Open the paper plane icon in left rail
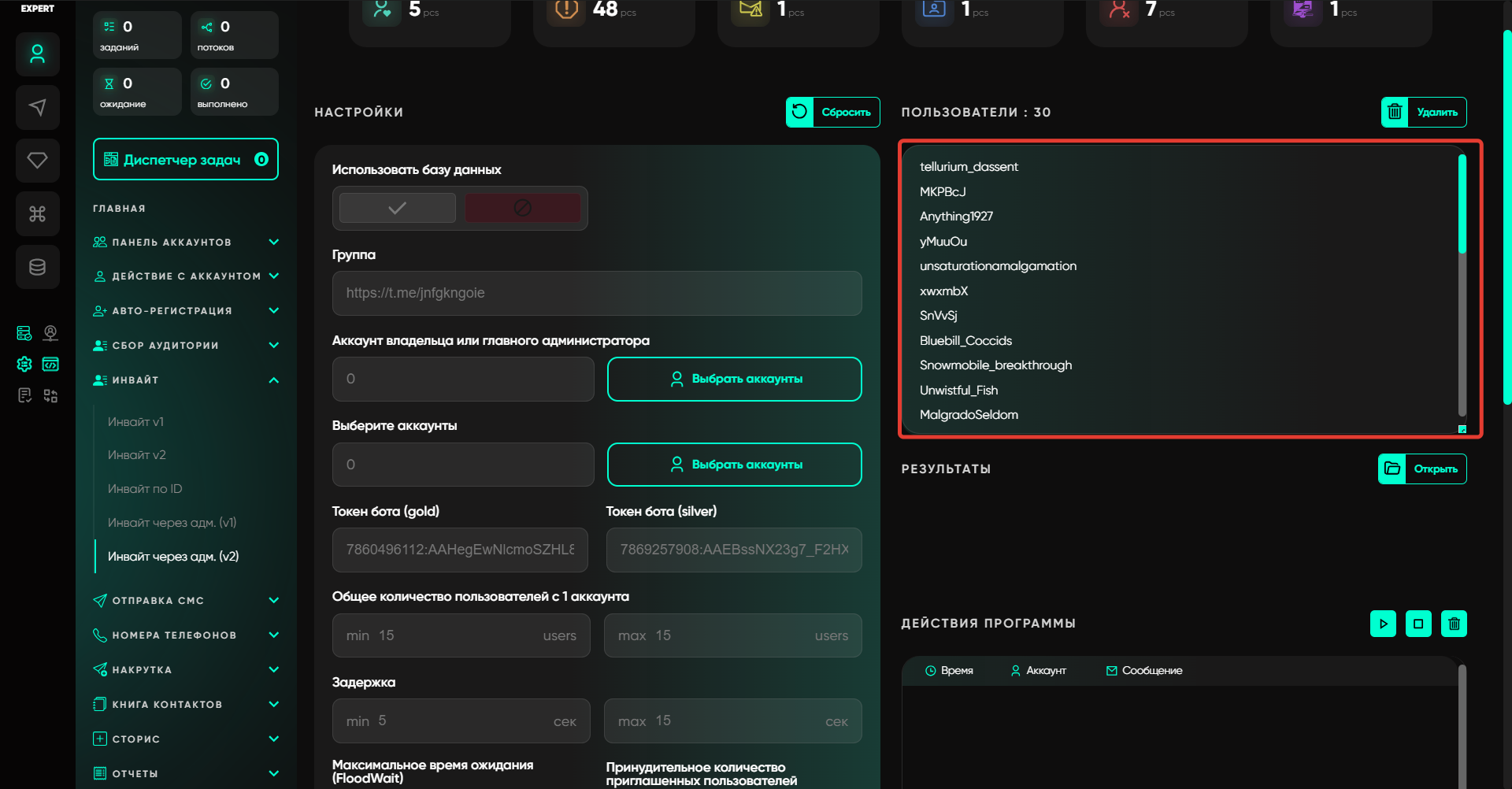The height and width of the screenshot is (789, 1512). 37,107
